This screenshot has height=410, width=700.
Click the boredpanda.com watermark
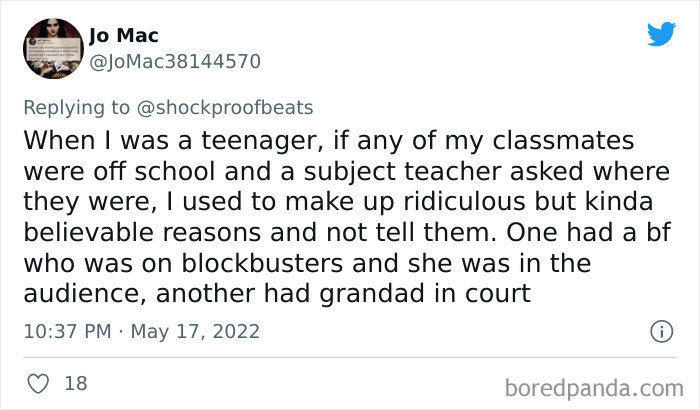(594, 388)
